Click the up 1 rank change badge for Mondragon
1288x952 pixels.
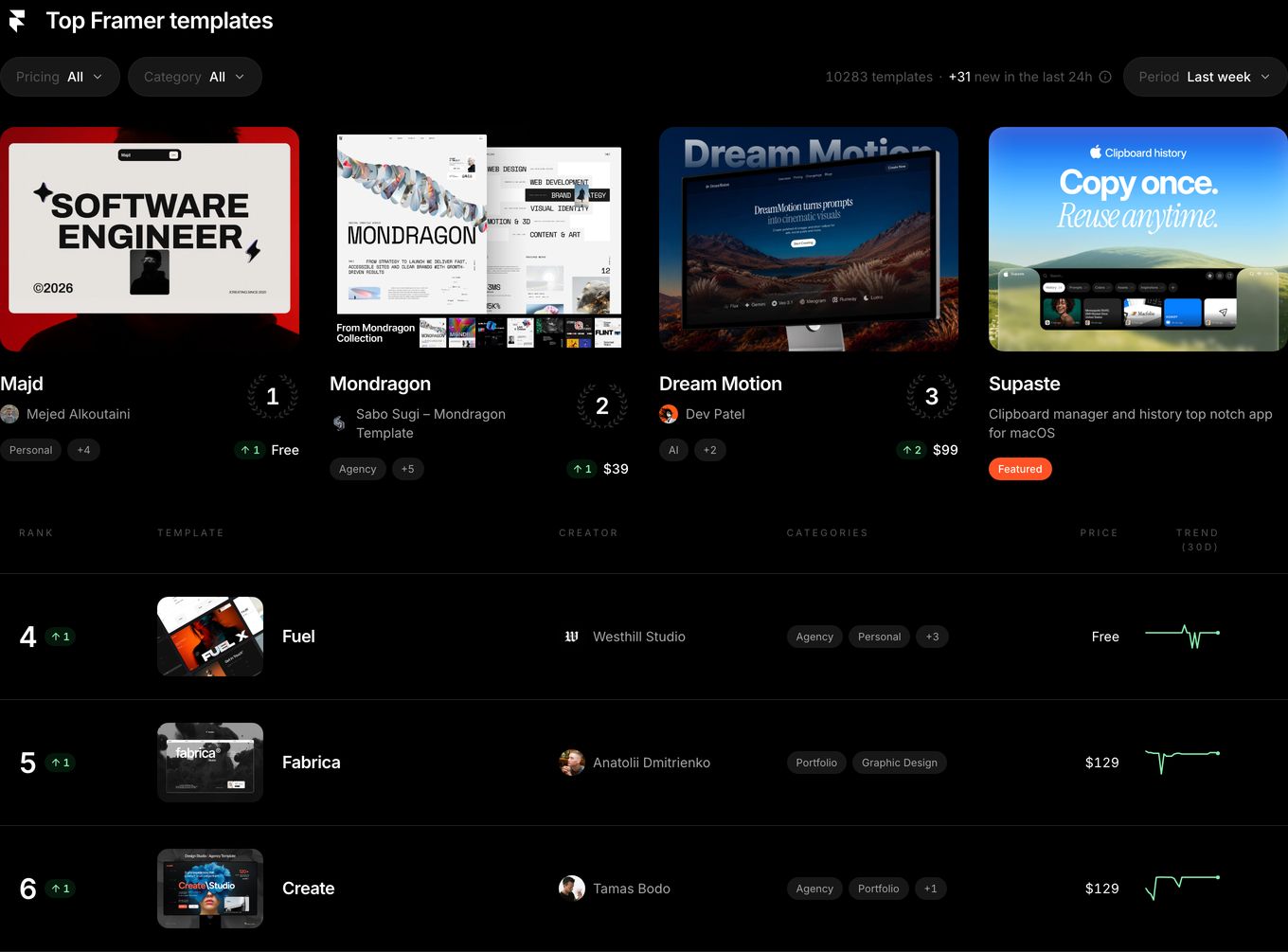pyautogui.click(x=581, y=469)
